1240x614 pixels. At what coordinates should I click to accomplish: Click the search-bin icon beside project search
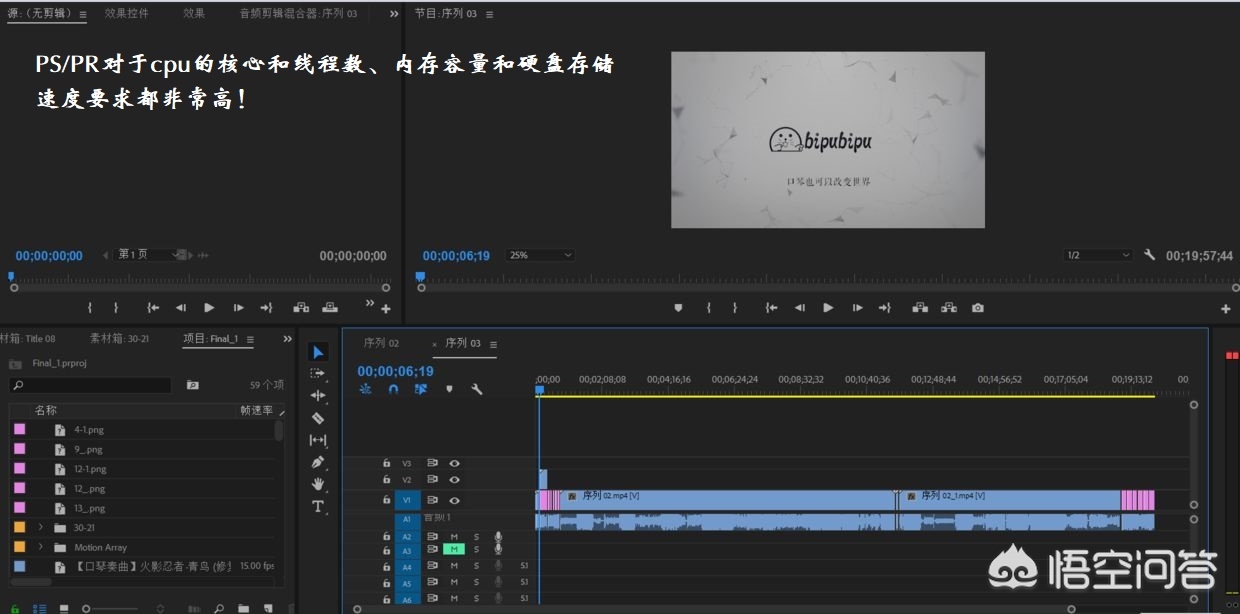[192, 385]
